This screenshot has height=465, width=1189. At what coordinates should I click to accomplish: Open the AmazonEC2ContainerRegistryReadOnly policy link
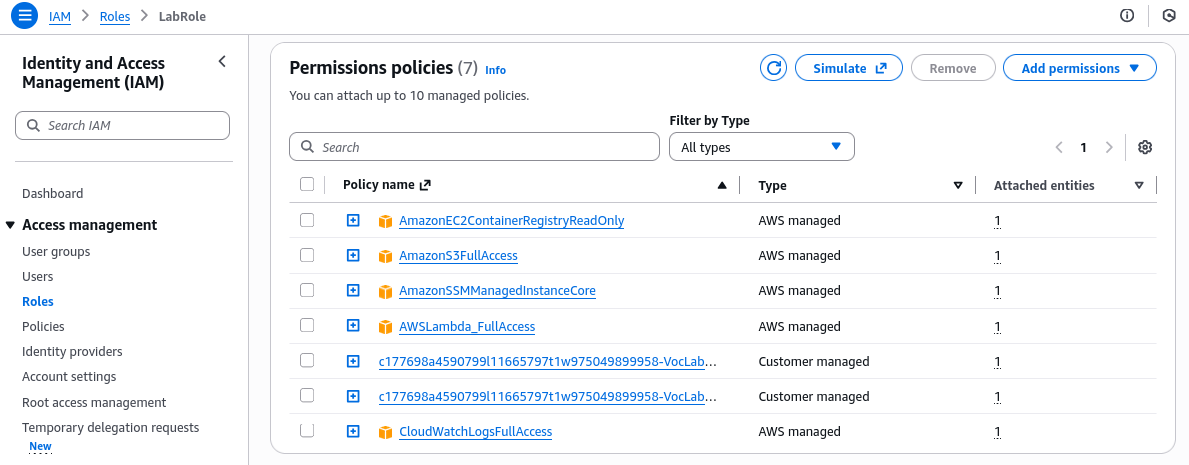pos(512,221)
